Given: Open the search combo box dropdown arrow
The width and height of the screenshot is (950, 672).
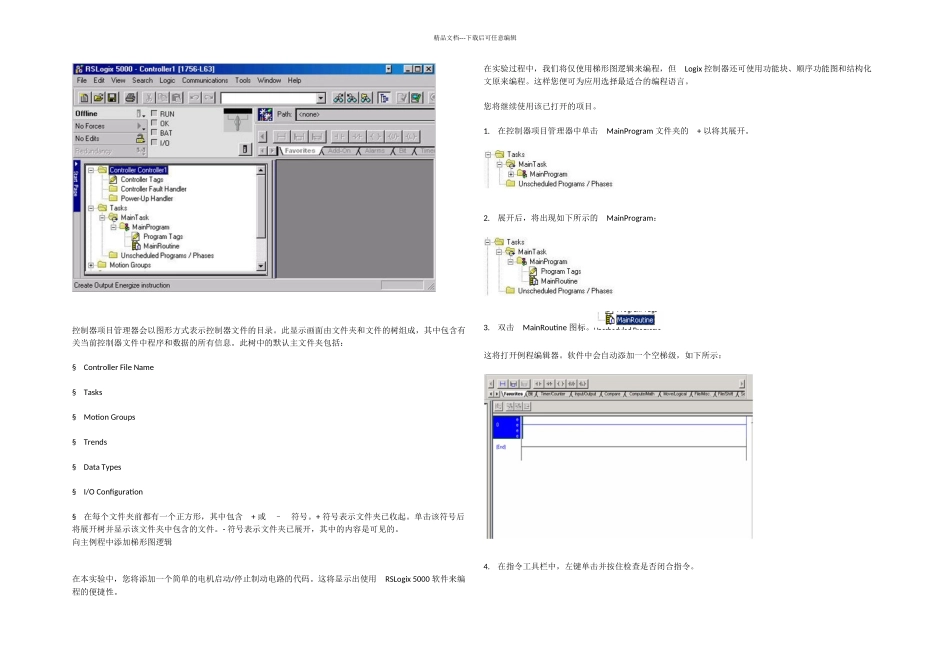Looking at the screenshot, I should point(321,98).
